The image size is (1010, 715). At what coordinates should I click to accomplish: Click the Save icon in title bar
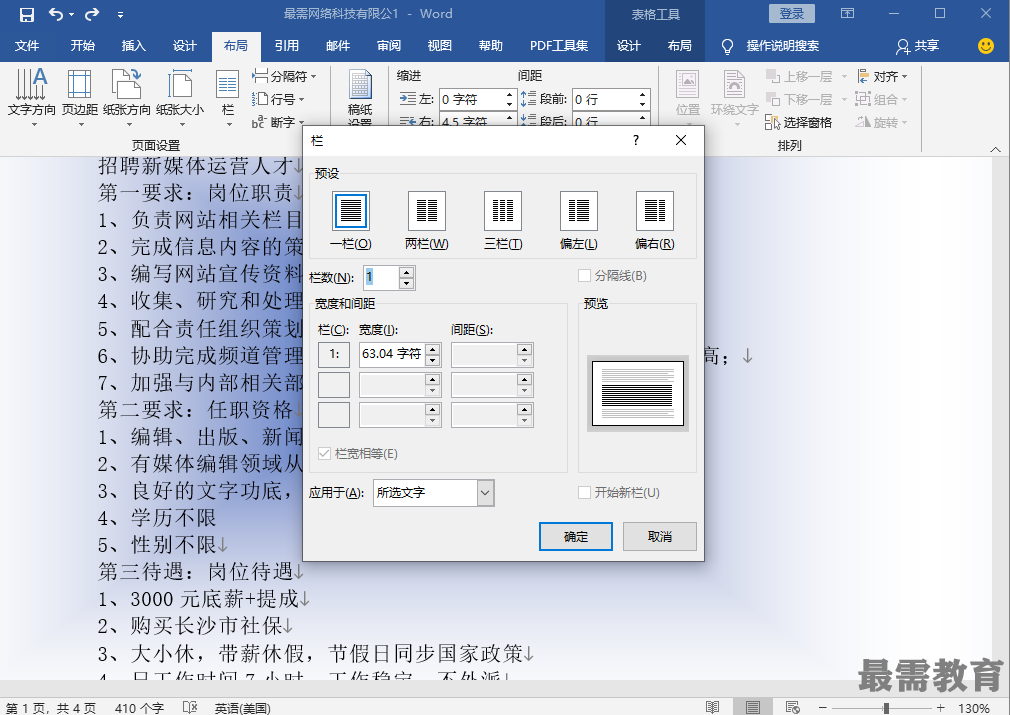pyautogui.click(x=26, y=14)
